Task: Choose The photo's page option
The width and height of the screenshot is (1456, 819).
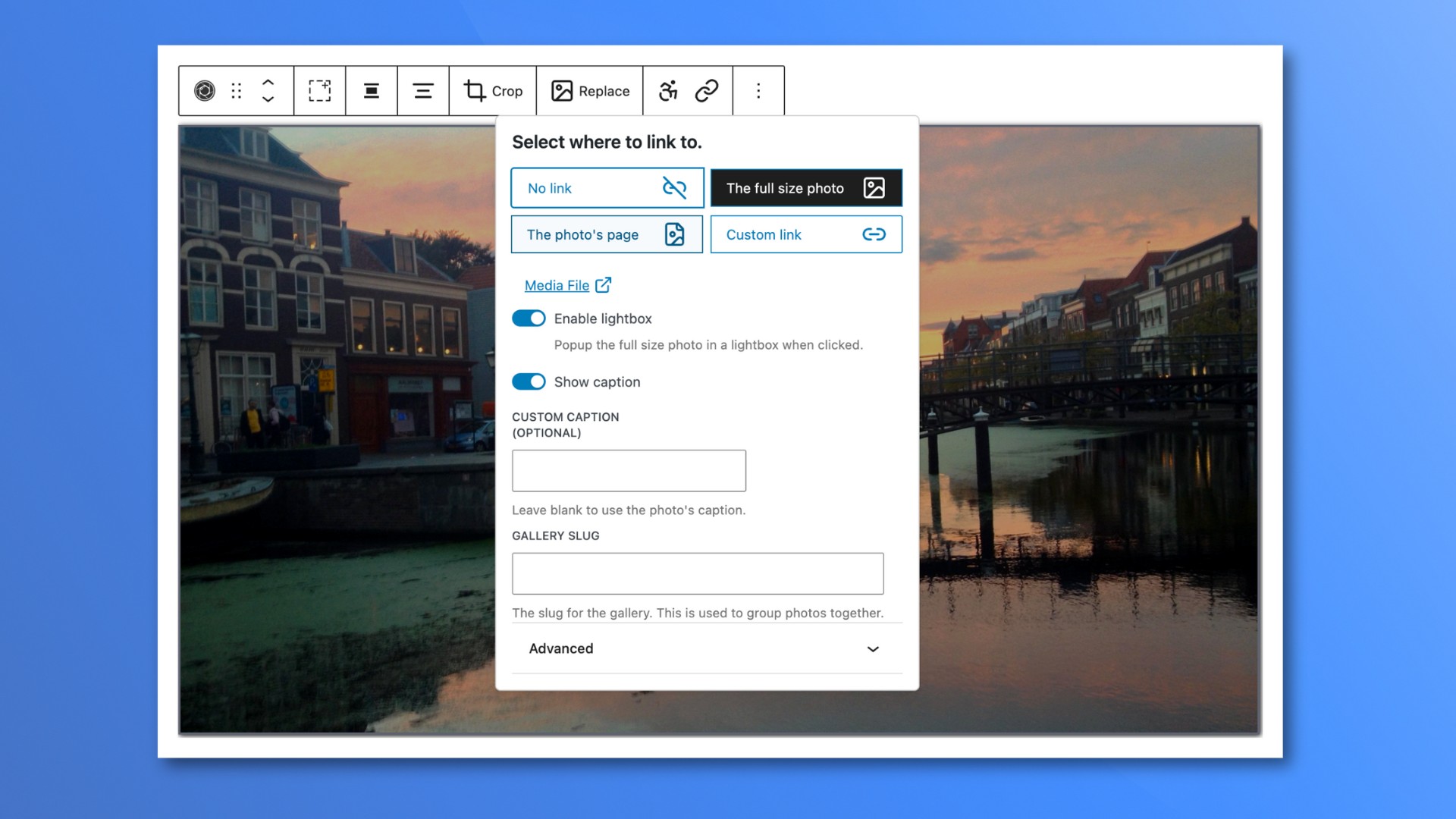Action: click(607, 235)
